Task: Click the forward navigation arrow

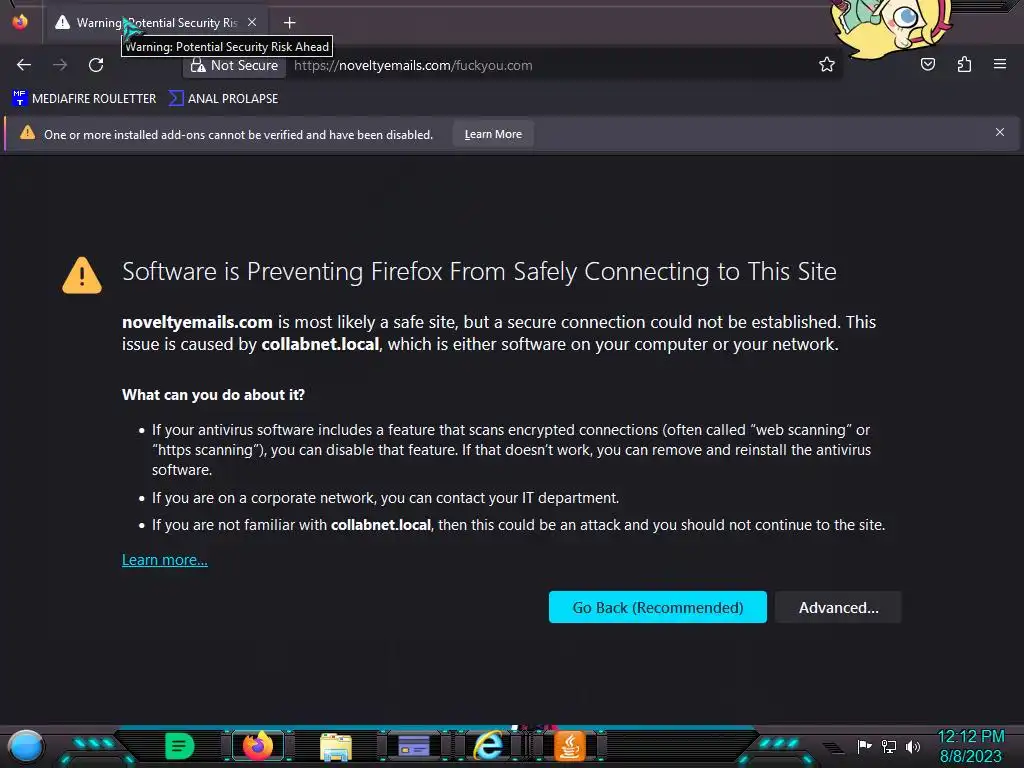Action: tap(60, 65)
